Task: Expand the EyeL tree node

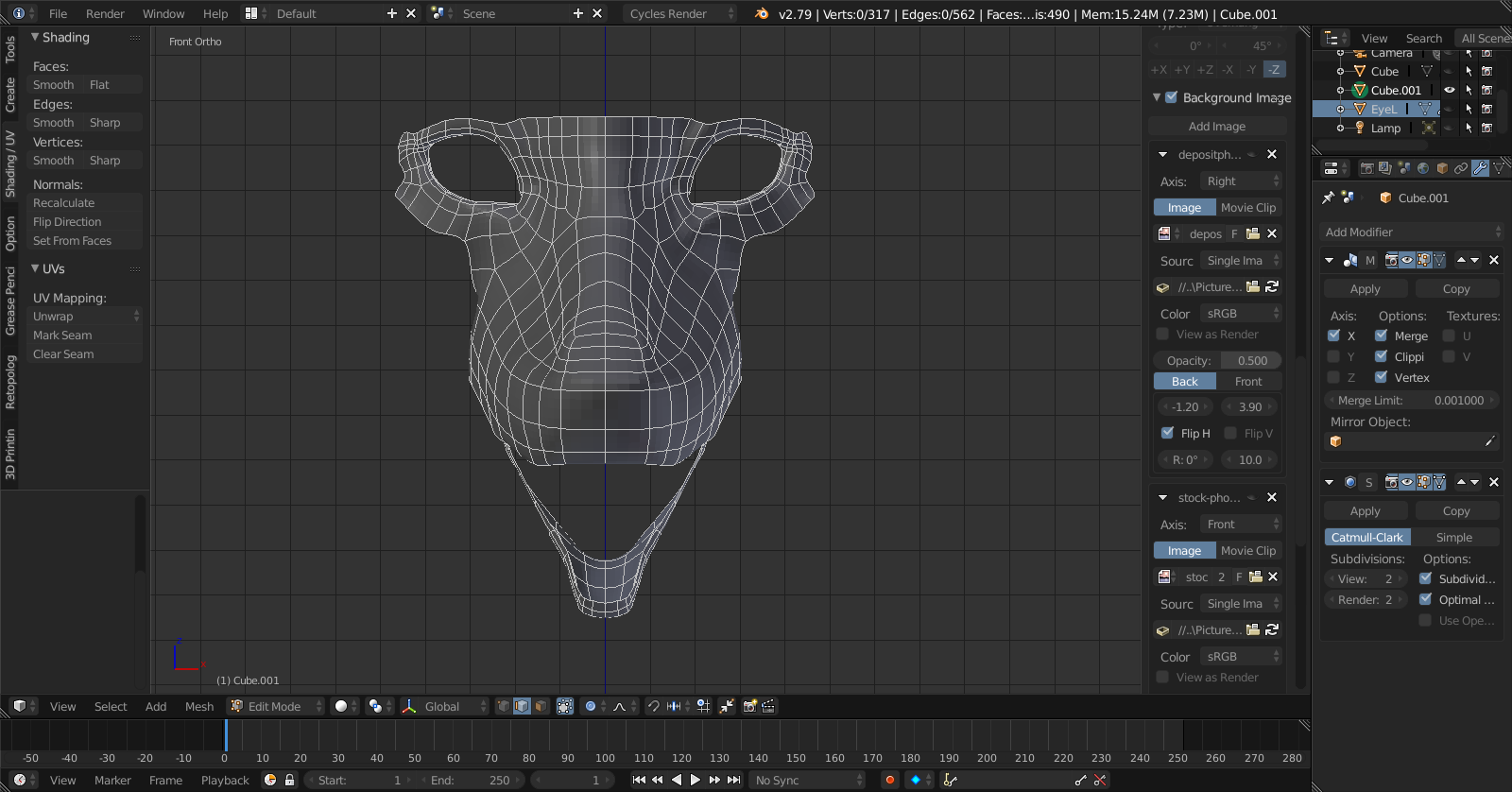Action: pos(1340,109)
